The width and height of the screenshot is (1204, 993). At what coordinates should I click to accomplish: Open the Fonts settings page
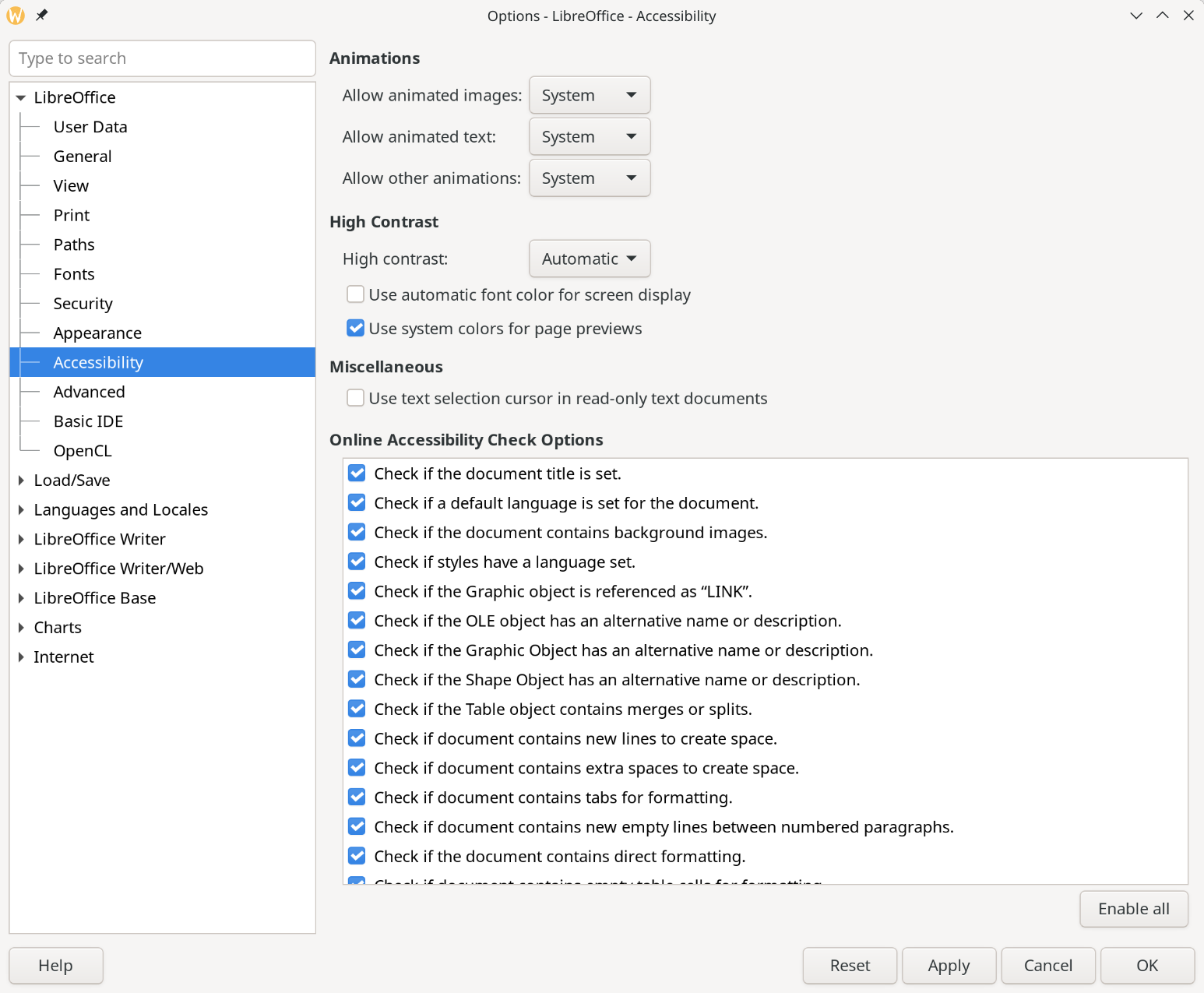74,273
